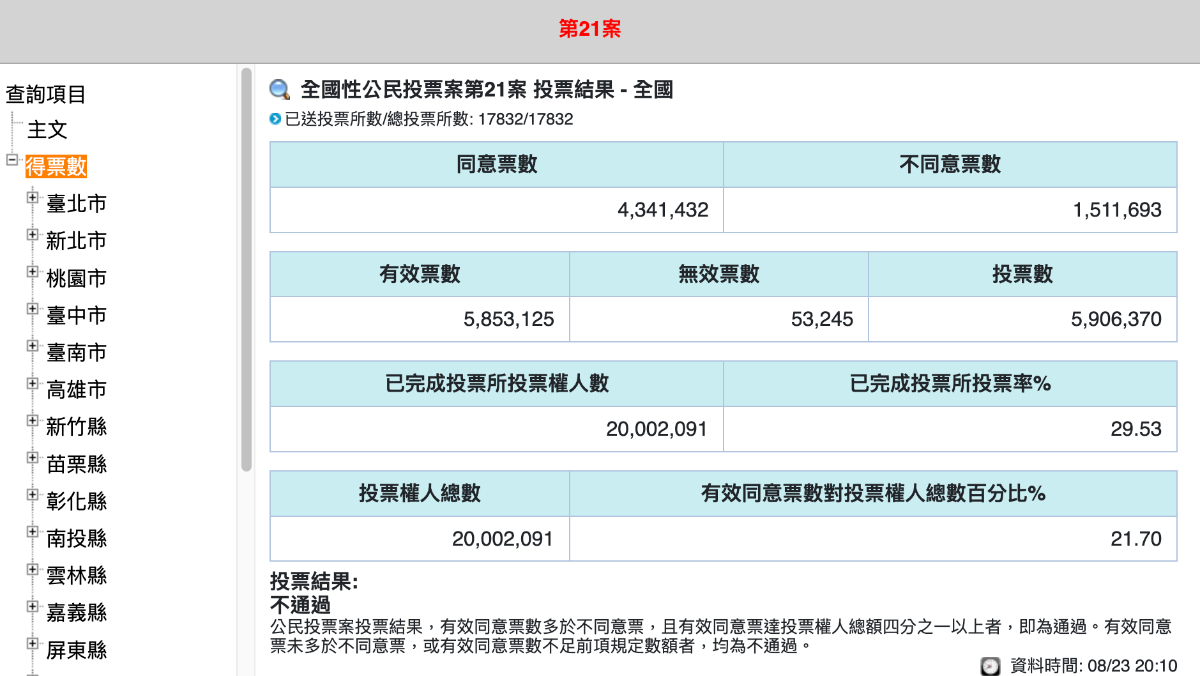Click the turnout rate value 29.53
The width and height of the screenshot is (1200, 676).
pyautogui.click(x=1136, y=429)
